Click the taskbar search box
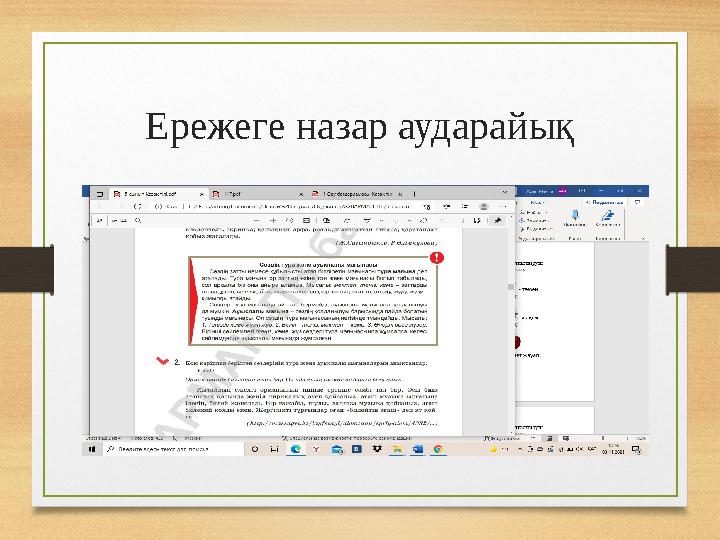The height and width of the screenshot is (540, 720). tap(173, 449)
